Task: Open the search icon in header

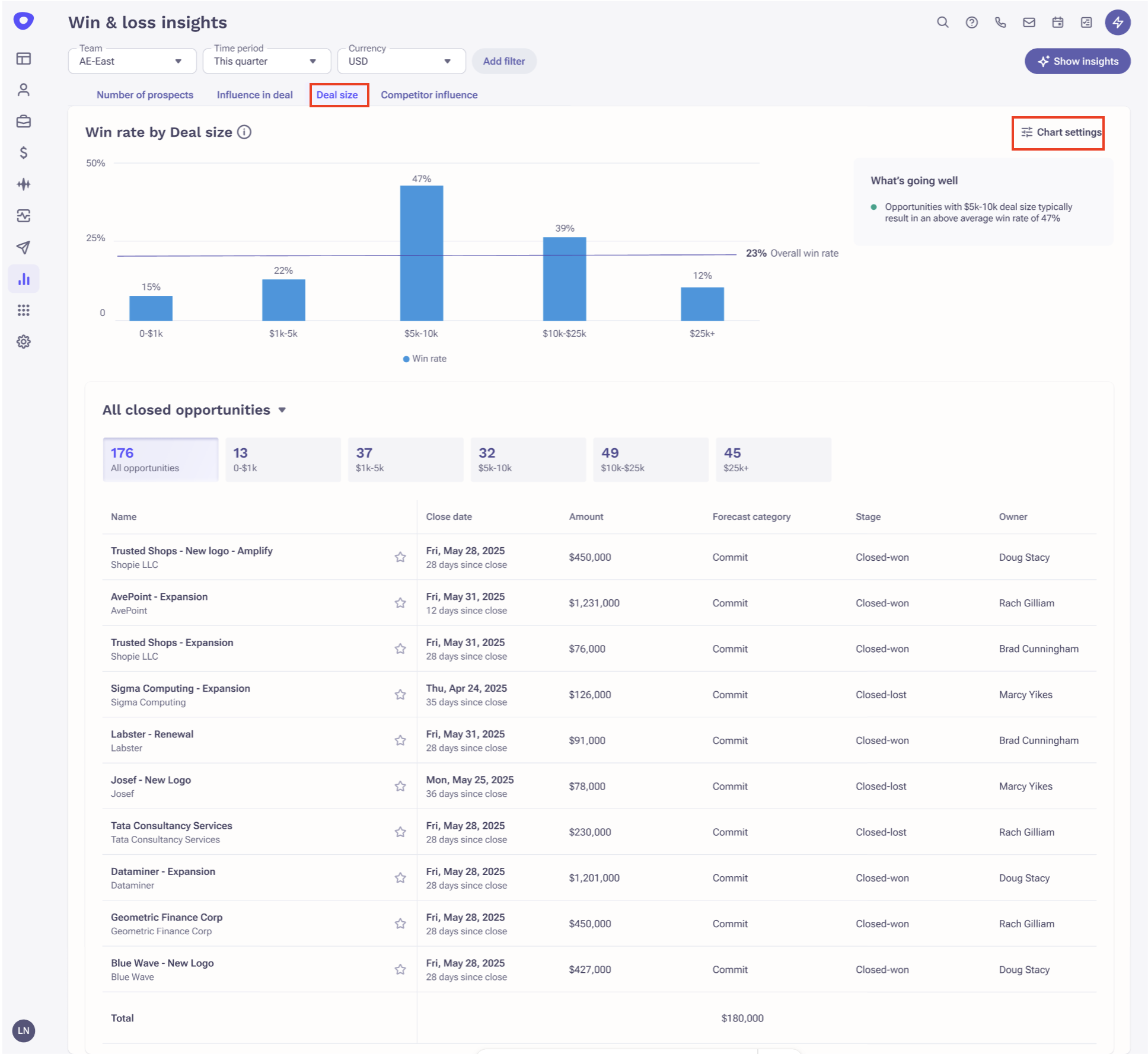Action: tap(942, 23)
